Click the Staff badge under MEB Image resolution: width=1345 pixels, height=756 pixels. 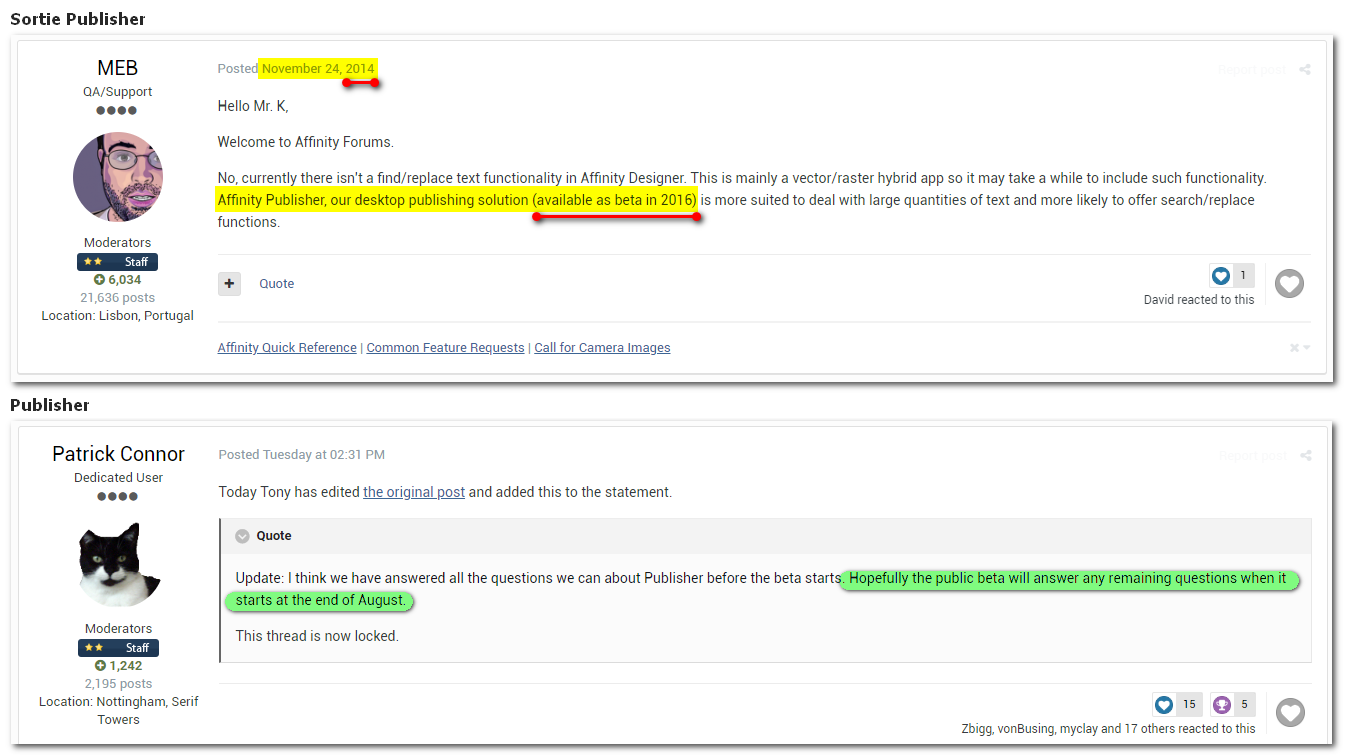click(118, 262)
